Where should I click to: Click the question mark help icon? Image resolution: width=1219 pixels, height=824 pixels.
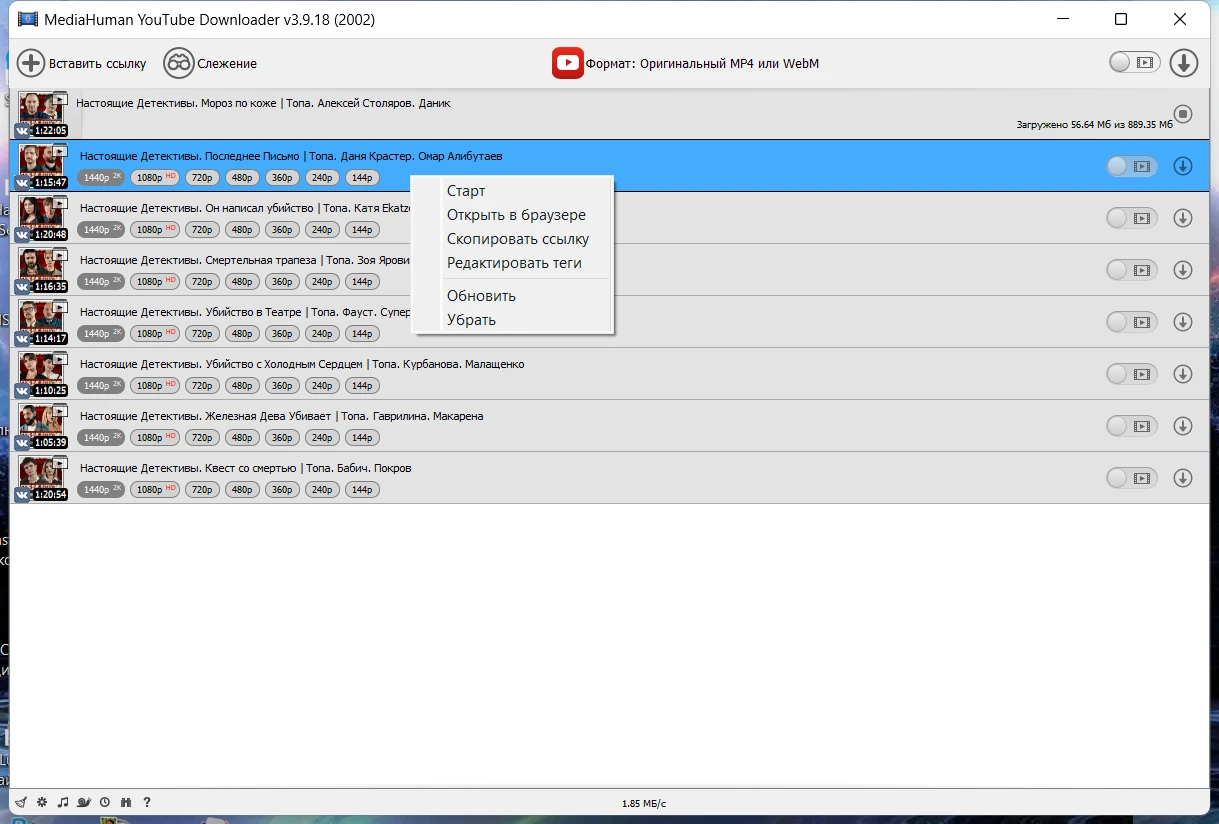147,802
